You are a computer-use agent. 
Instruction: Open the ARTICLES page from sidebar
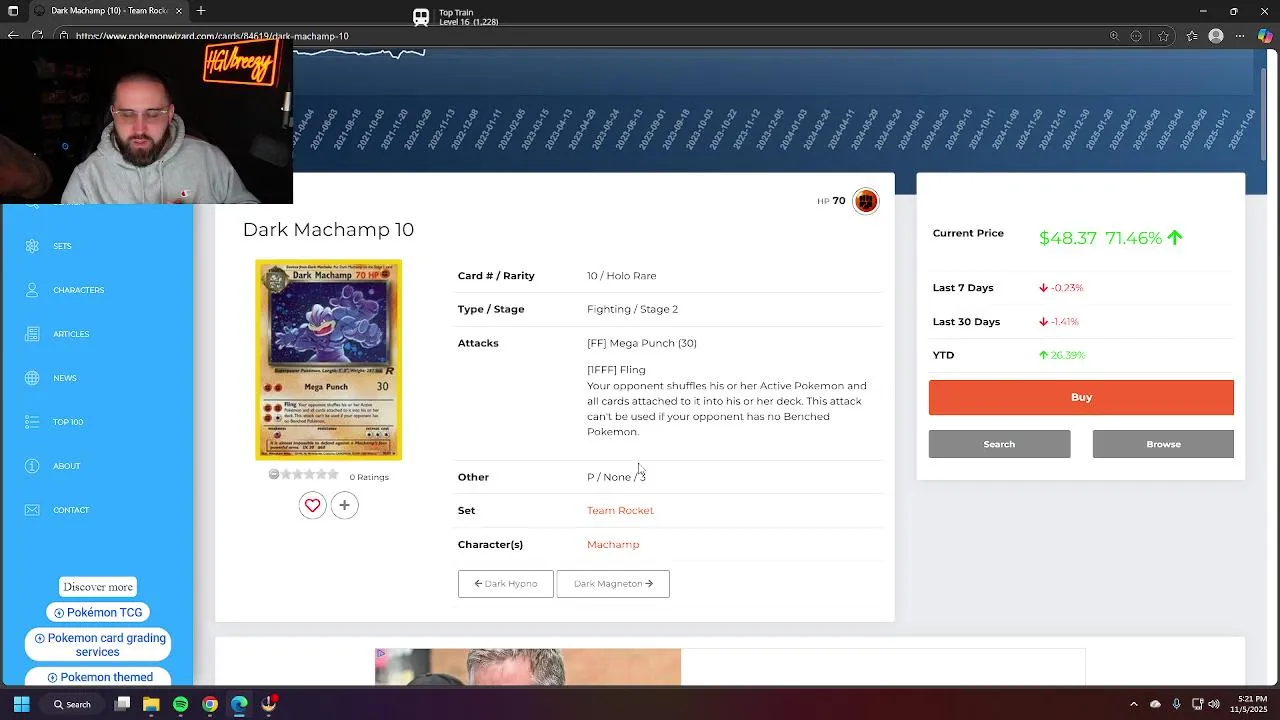(71, 334)
